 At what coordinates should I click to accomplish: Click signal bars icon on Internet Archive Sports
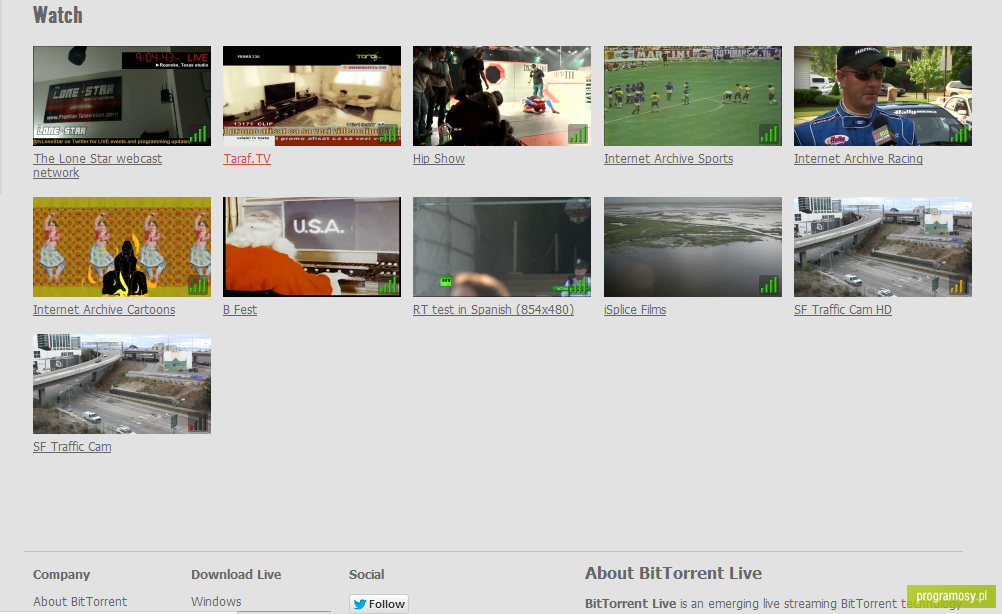[x=769, y=134]
